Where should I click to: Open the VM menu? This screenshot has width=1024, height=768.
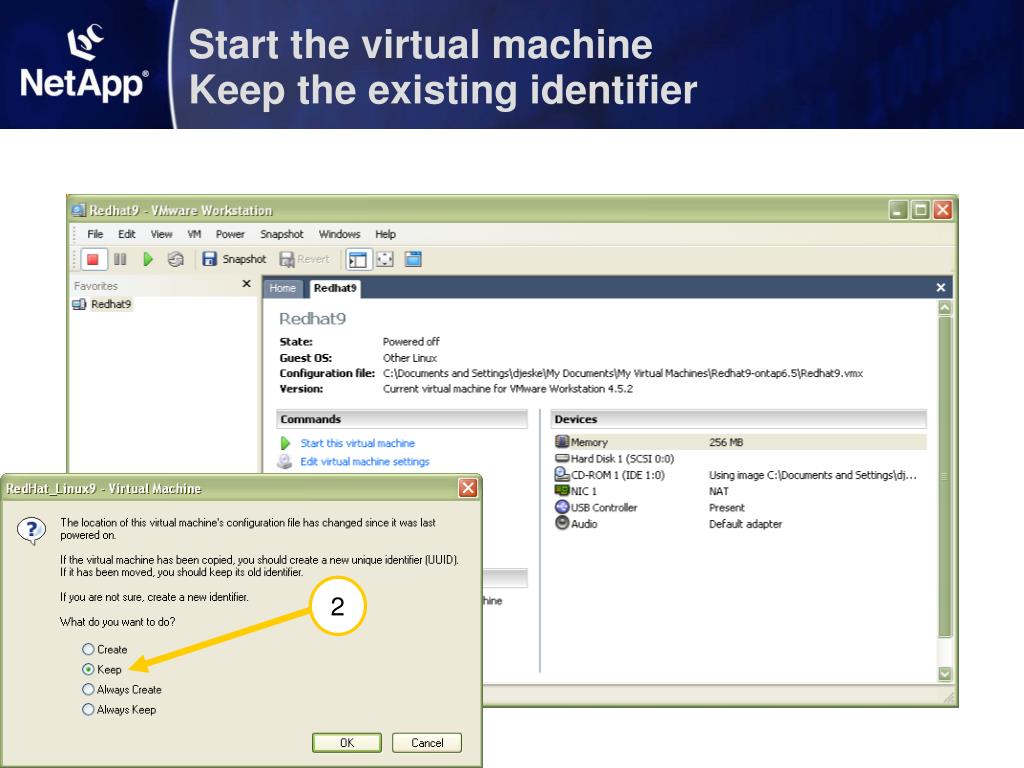(x=194, y=234)
